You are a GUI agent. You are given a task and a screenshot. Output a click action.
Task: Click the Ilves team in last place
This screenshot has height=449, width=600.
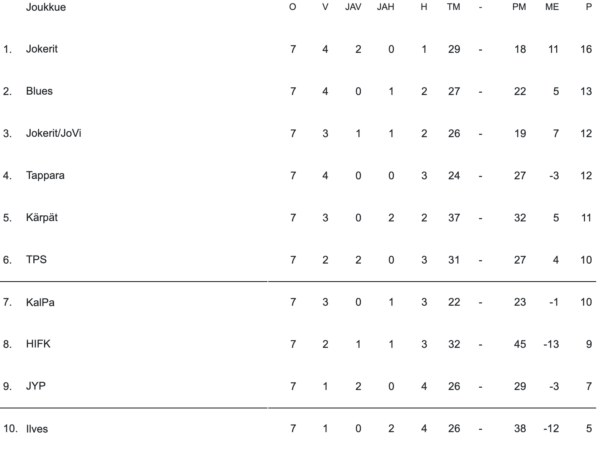37,428
